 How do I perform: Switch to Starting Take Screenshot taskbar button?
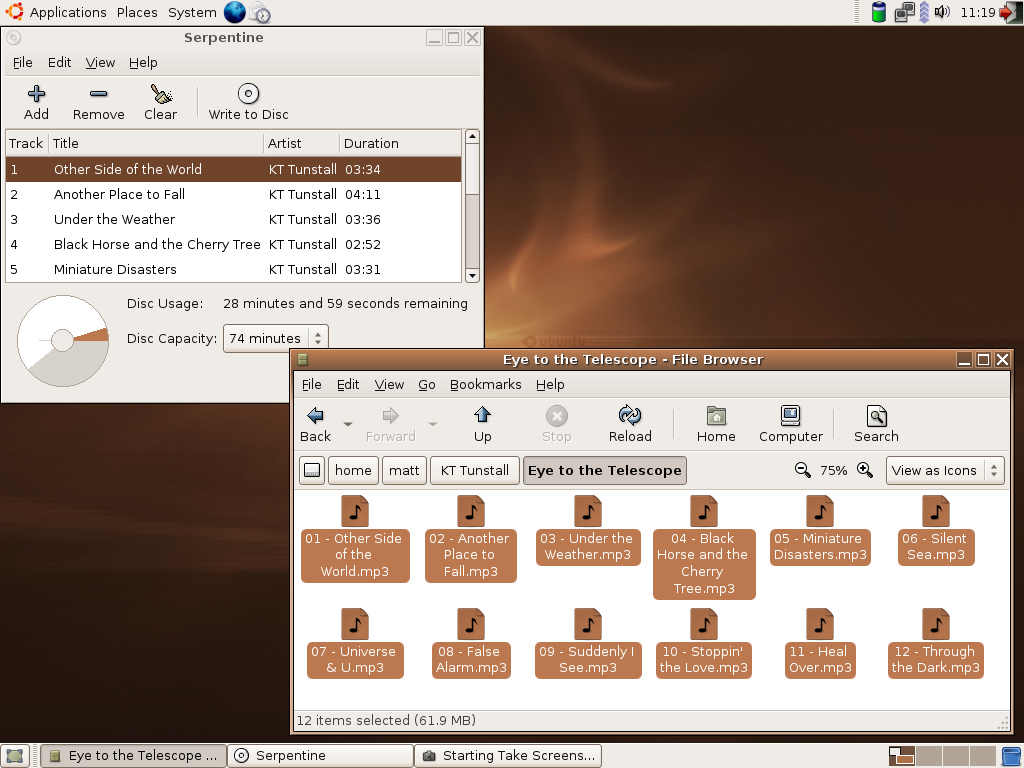[508, 756]
